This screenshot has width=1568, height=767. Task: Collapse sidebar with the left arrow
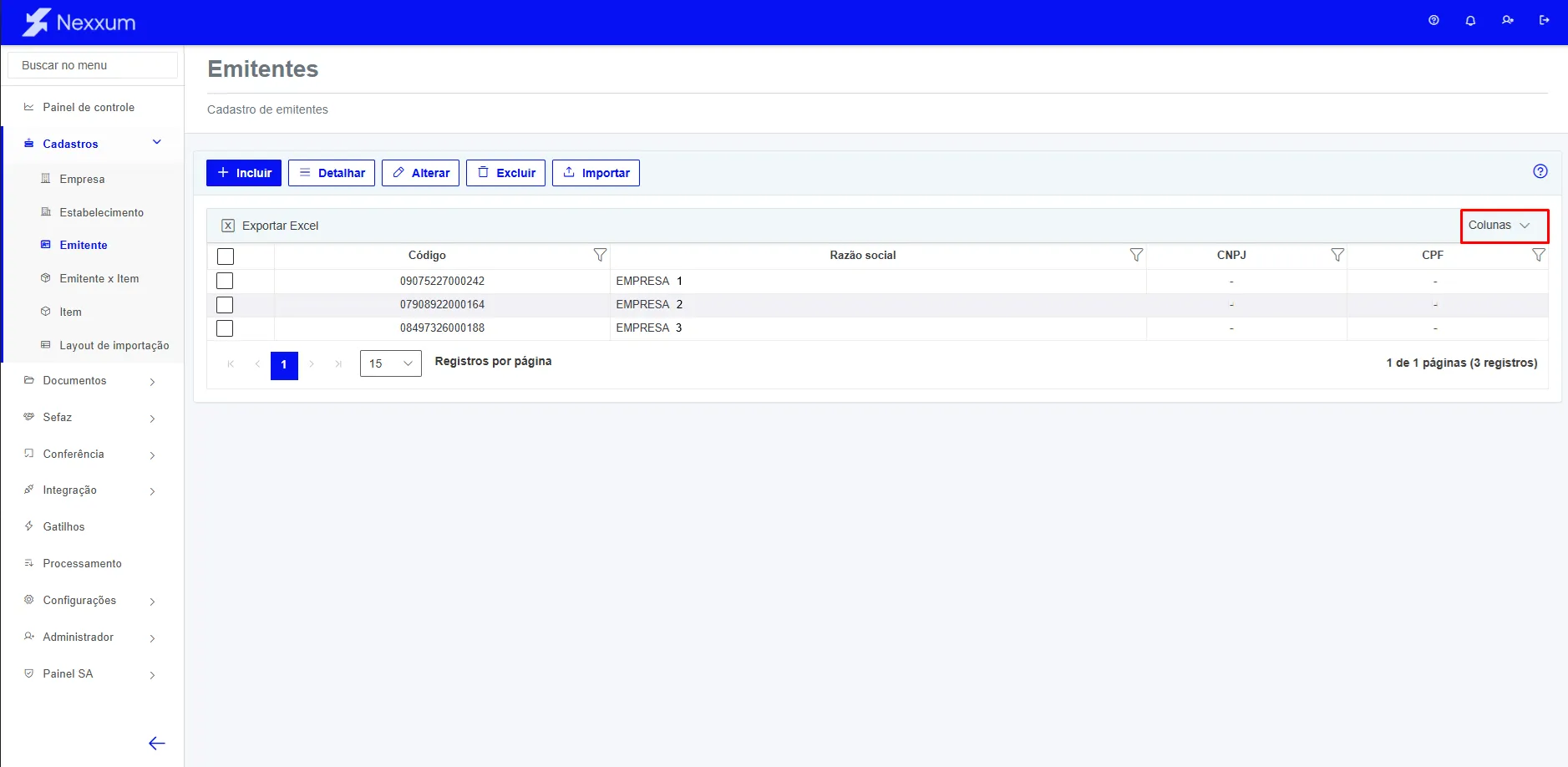156,743
